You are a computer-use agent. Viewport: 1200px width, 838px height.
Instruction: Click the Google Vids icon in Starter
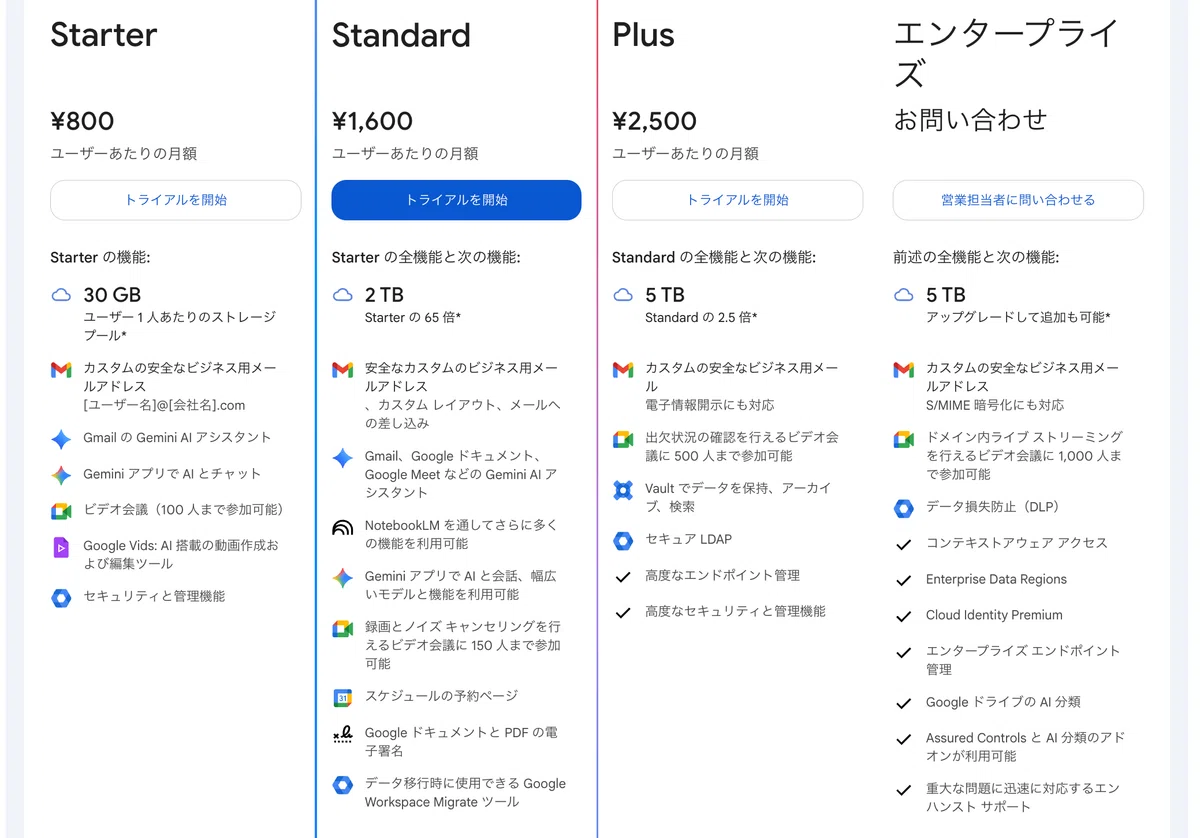coord(62,547)
